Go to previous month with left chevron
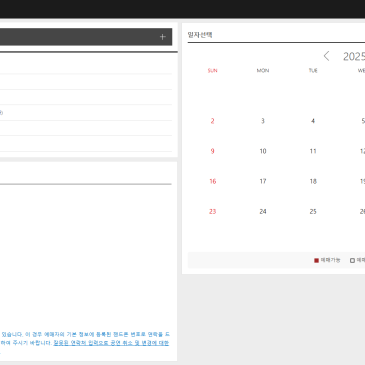 326,56
